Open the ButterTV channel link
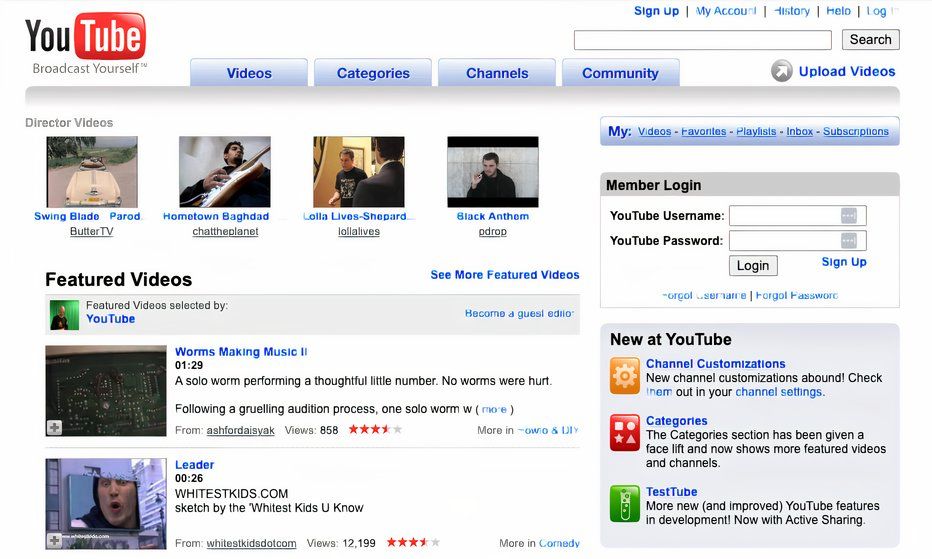The height and width of the screenshot is (559, 932). pyautogui.click(x=92, y=231)
